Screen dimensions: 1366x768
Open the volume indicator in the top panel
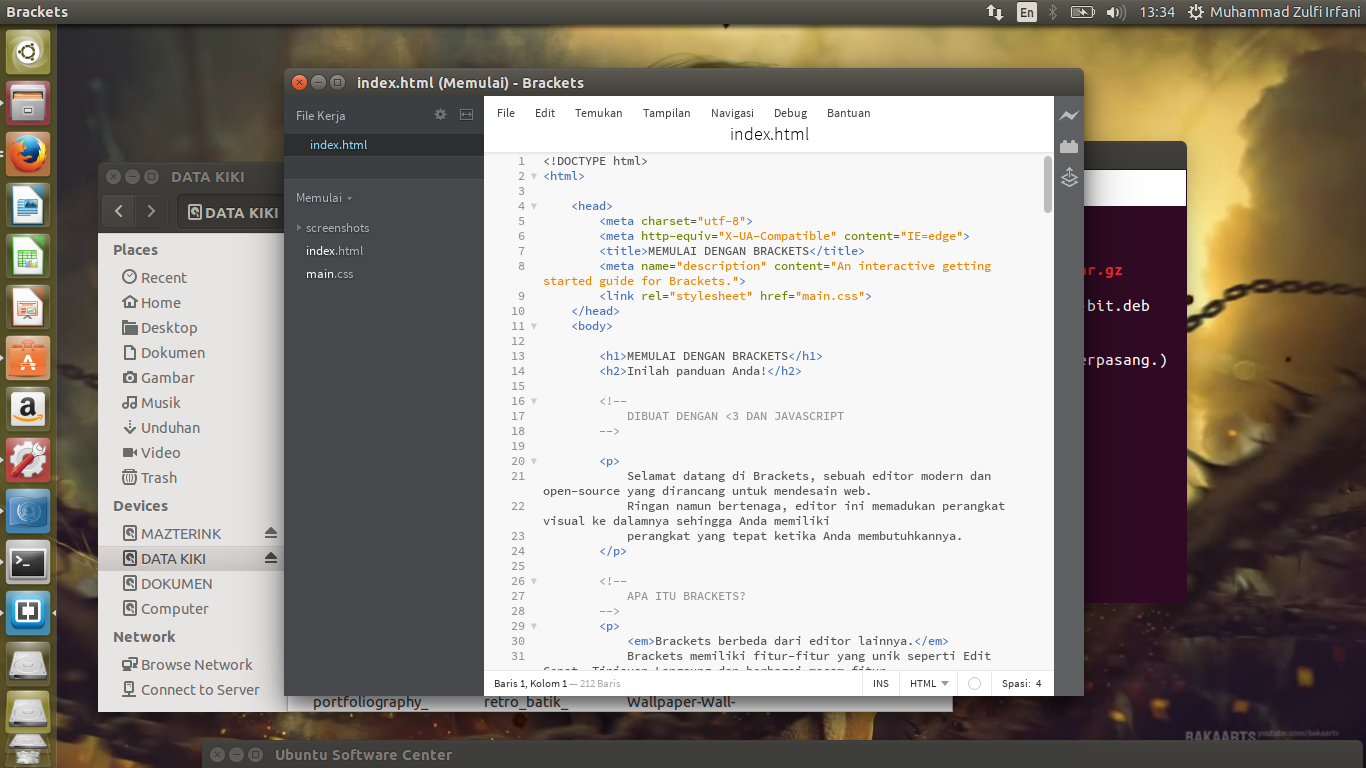[1116, 12]
